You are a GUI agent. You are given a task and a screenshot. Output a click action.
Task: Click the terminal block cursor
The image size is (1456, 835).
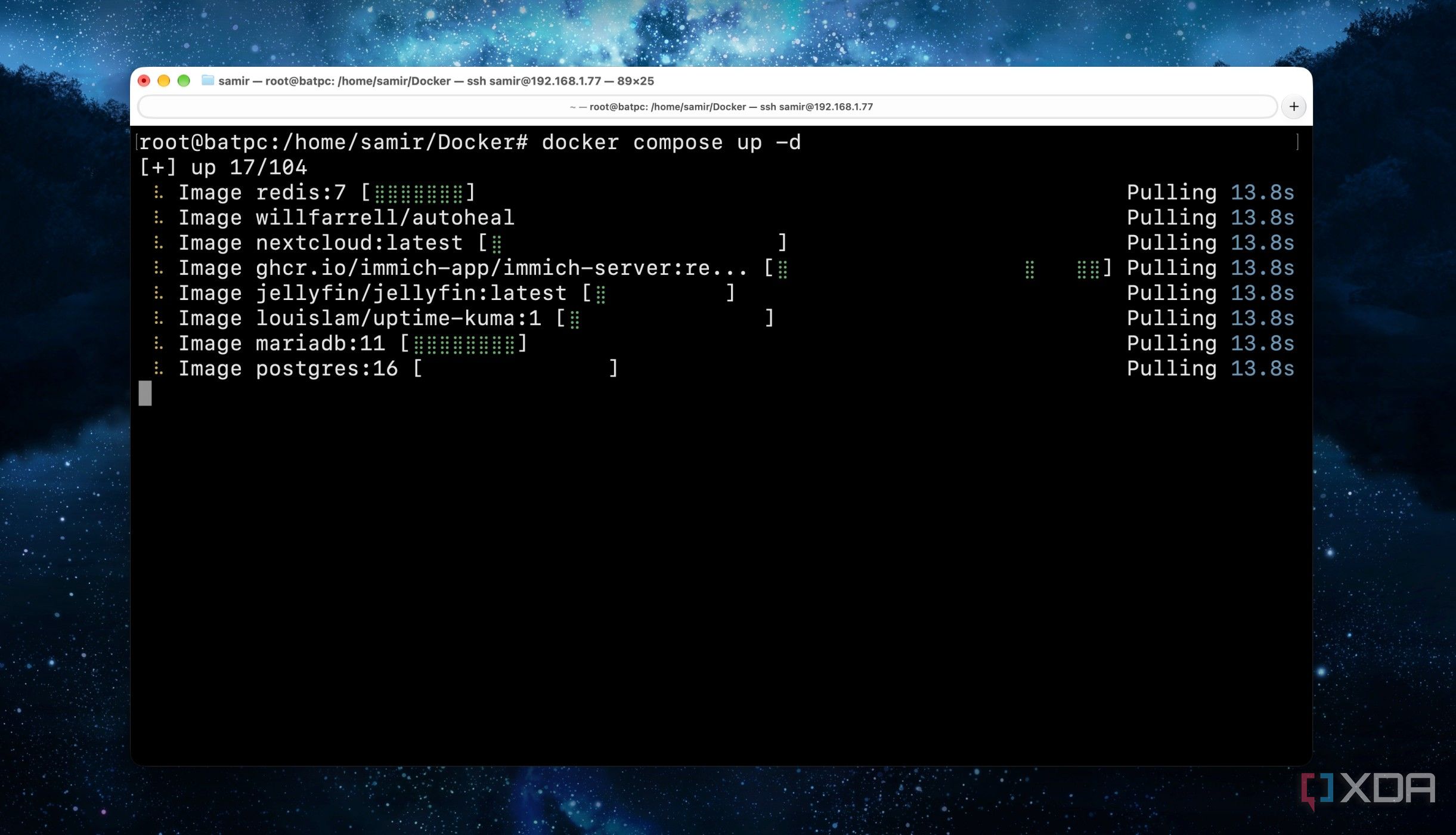tap(145, 393)
